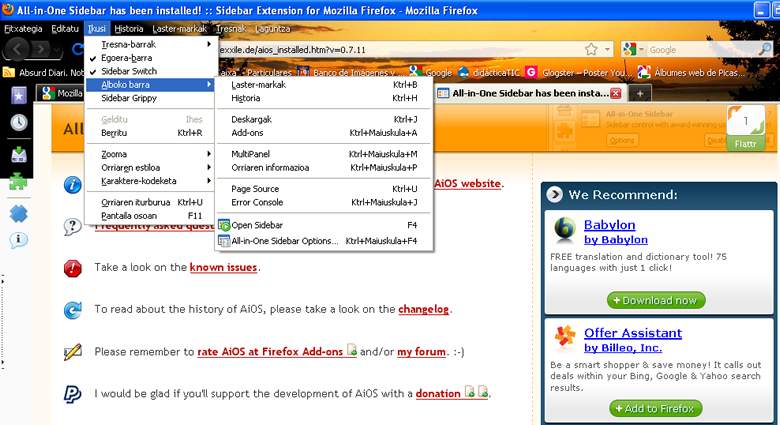Click the forward navigation arrow
Viewport: 780px width, 425px height.
coord(41,49)
